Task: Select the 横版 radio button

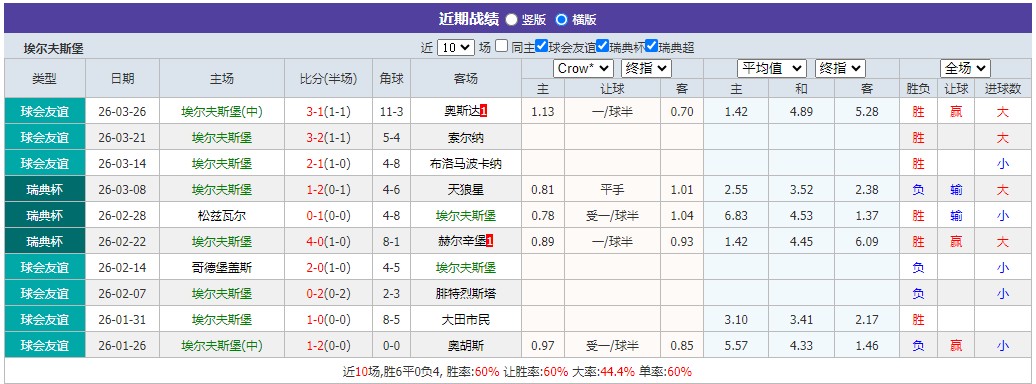Action: (x=562, y=19)
